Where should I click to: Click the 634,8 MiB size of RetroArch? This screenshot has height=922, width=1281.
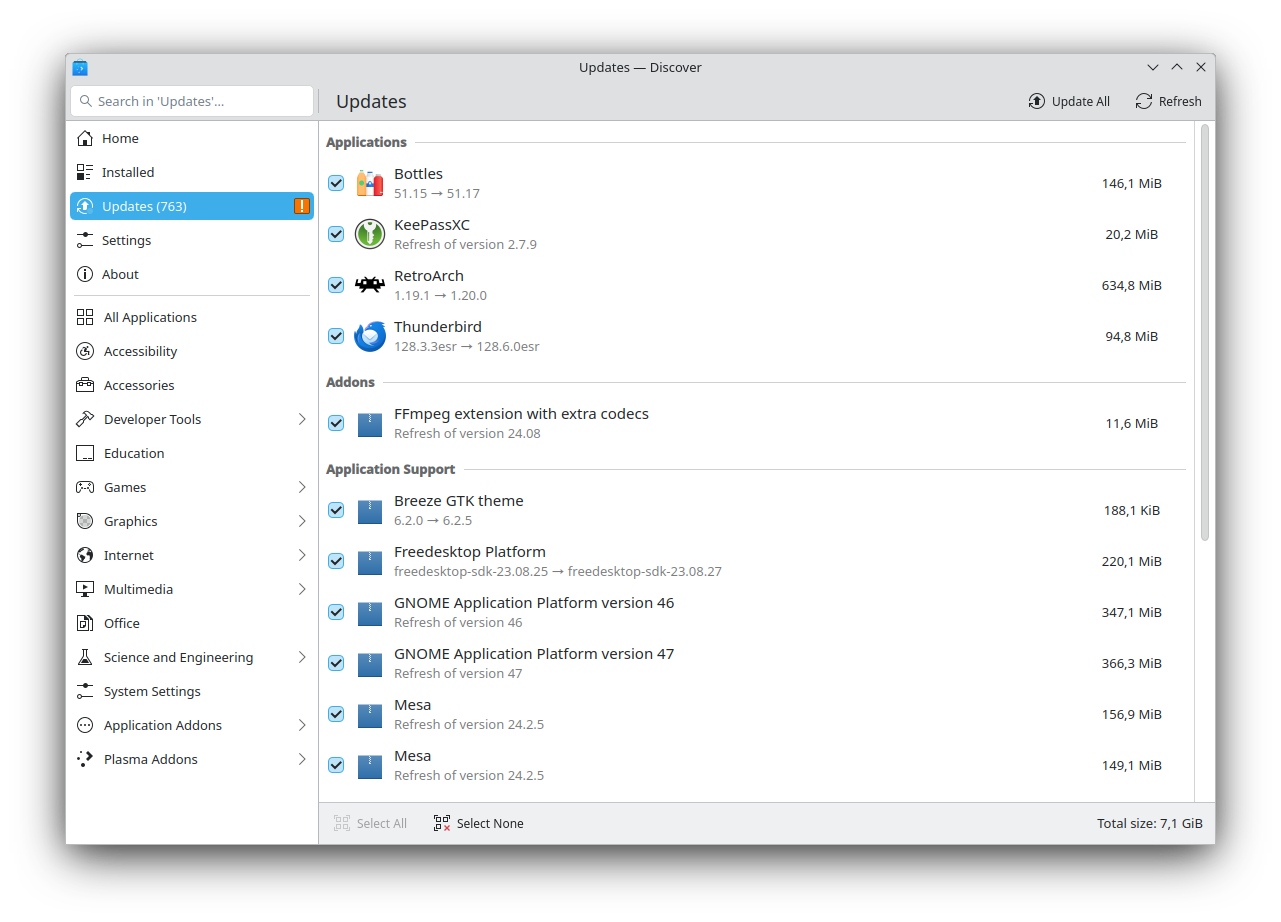click(1132, 285)
